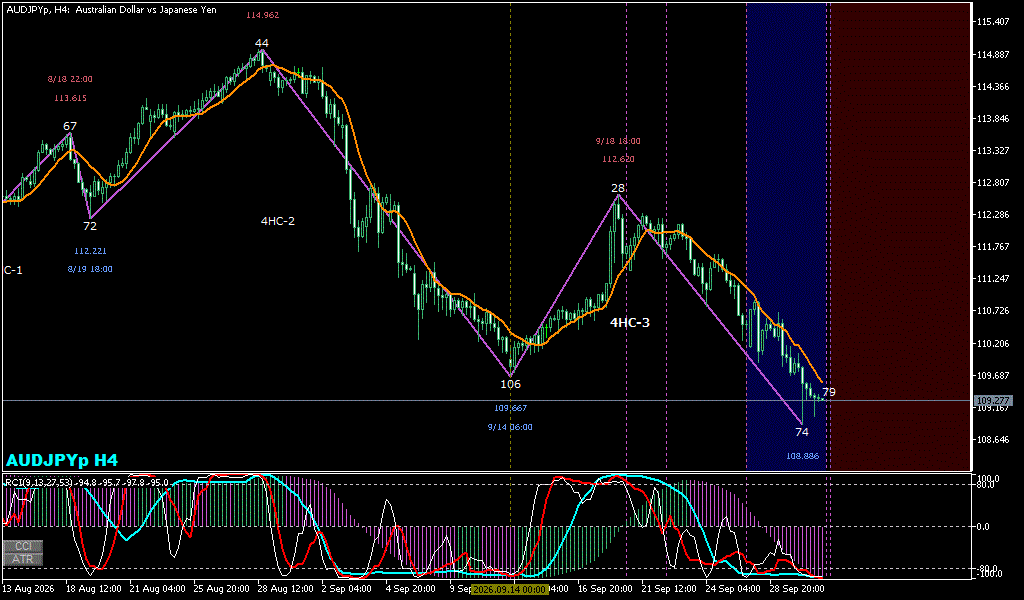This screenshot has height=600, width=1024.
Task: Click the '25 Aug 20:00' time axis label
Action: point(221,588)
